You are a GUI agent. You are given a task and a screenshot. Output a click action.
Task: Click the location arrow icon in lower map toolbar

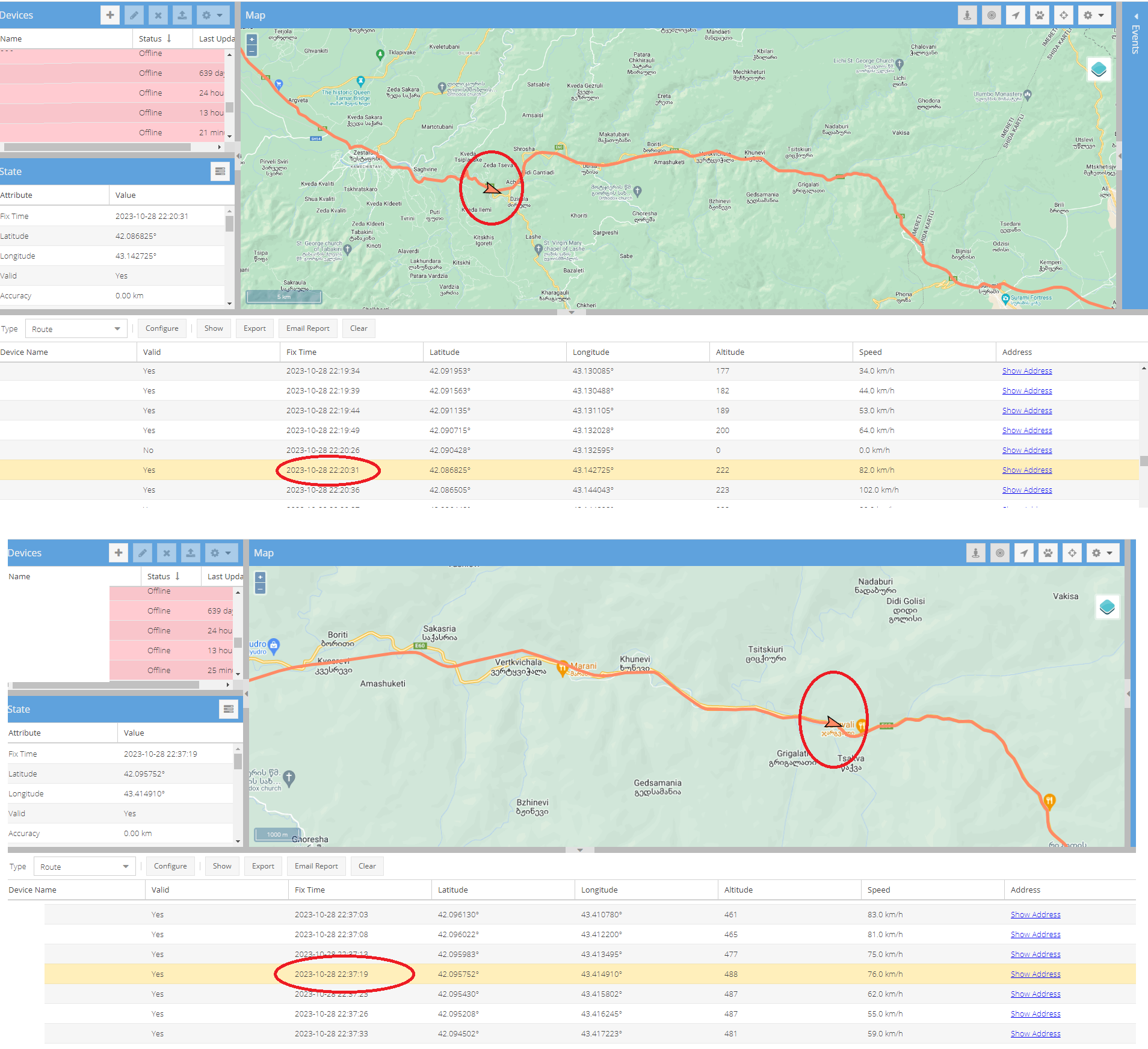[x=1024, y=553]
